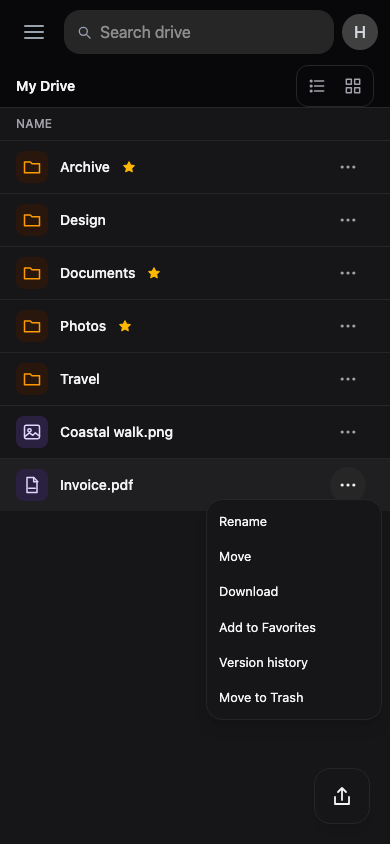
Task: Open more options for Documents
Action: pos(348,273)
